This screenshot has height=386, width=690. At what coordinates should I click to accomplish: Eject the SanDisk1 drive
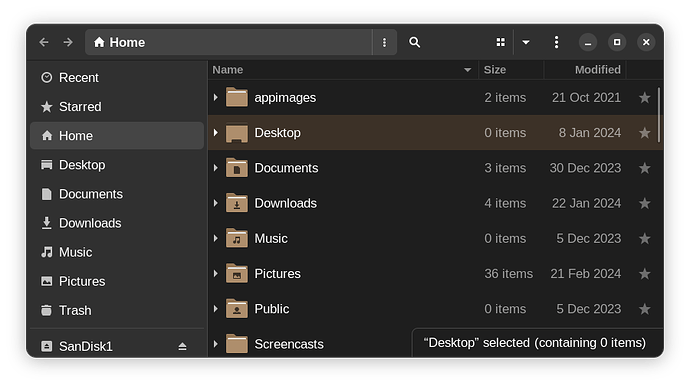tap(182, 346)
